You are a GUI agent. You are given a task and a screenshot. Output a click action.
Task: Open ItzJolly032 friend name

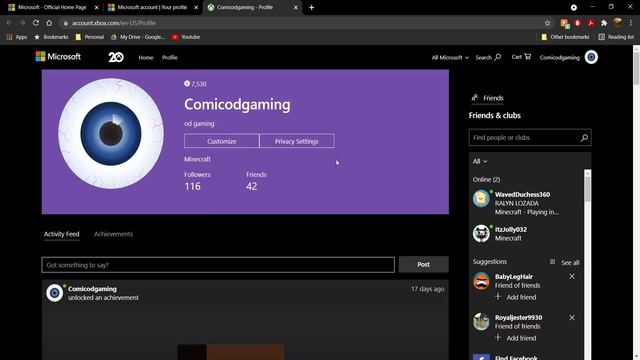click(511, 229)
